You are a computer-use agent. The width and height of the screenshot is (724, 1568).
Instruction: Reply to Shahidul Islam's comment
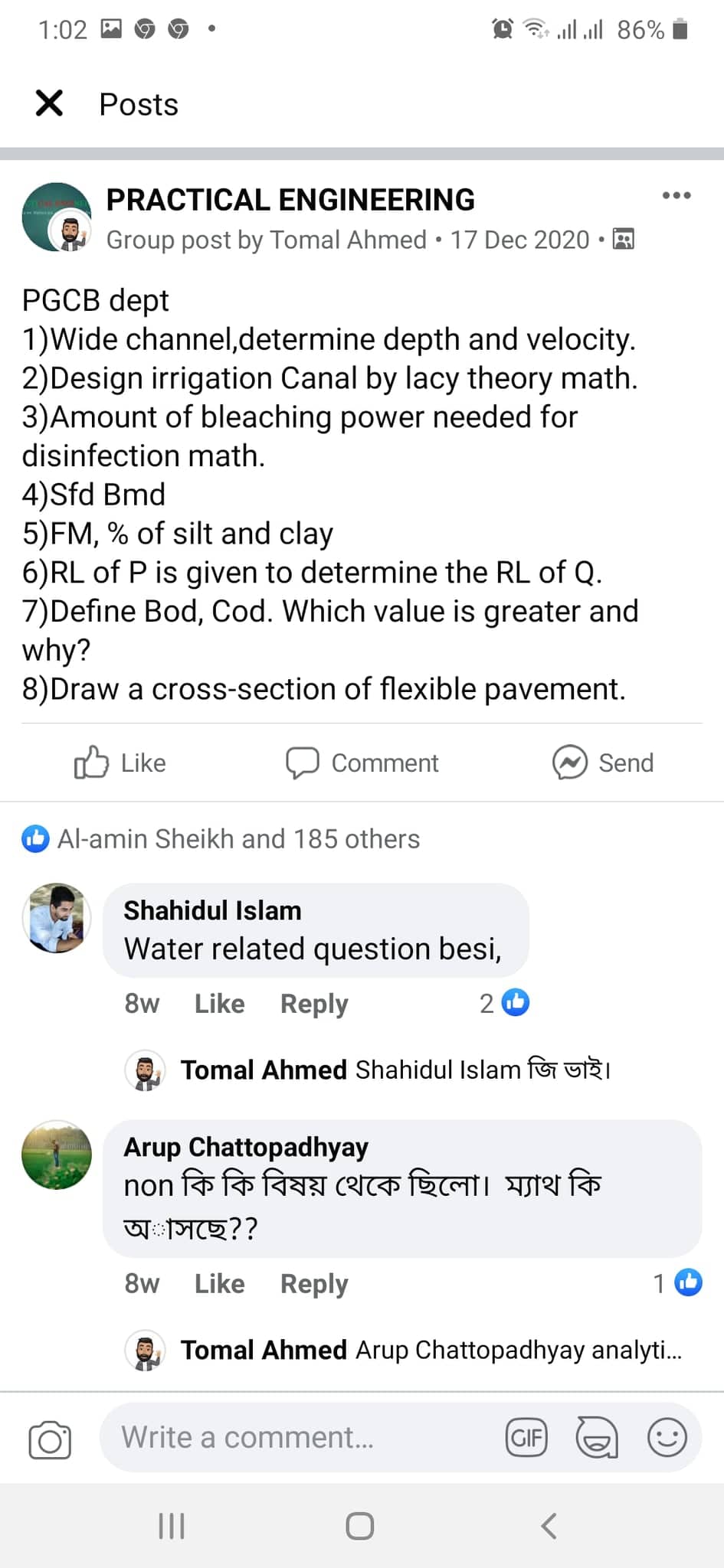(314, 1004)
